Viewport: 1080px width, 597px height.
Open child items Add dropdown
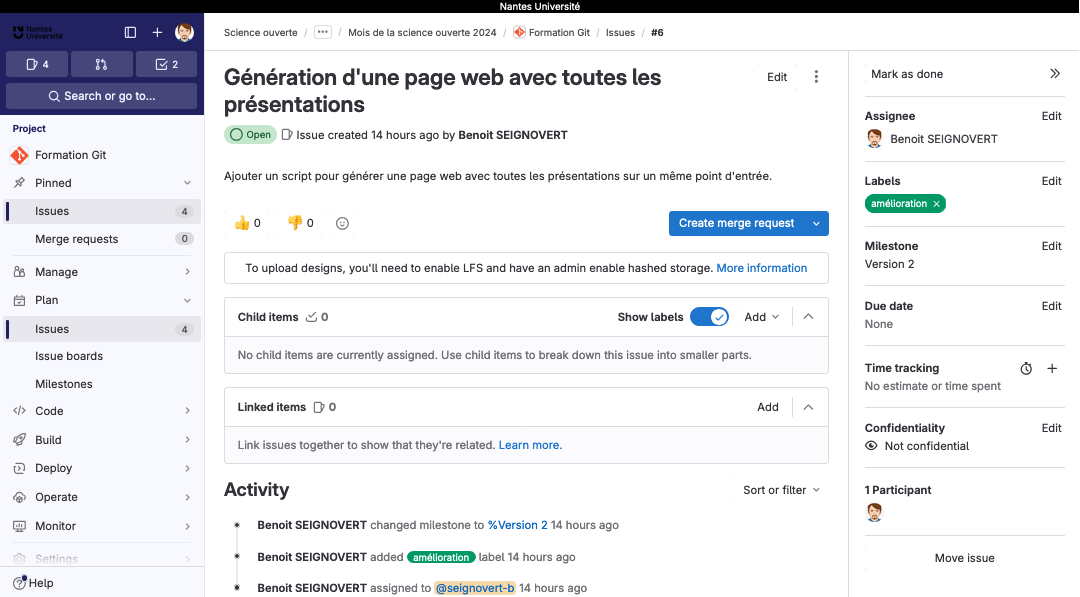[761, 317]
